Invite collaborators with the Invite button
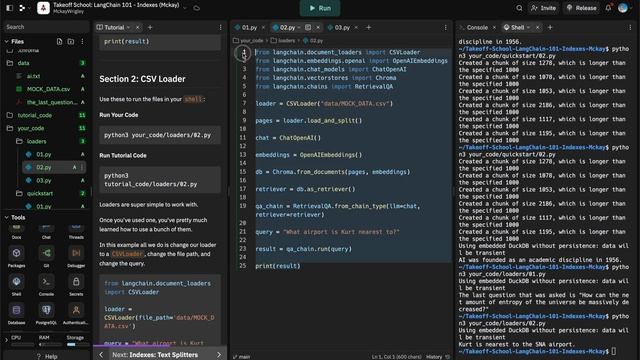The height and width of the screenshot is (360, 640). (543, 8)
